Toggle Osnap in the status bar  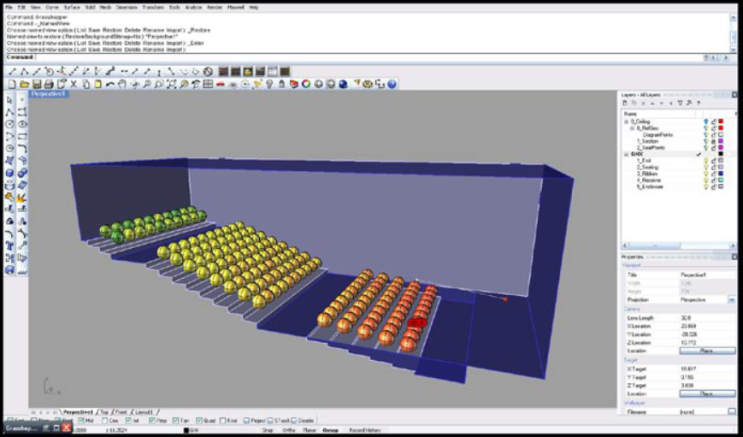(x=331, y=430)
